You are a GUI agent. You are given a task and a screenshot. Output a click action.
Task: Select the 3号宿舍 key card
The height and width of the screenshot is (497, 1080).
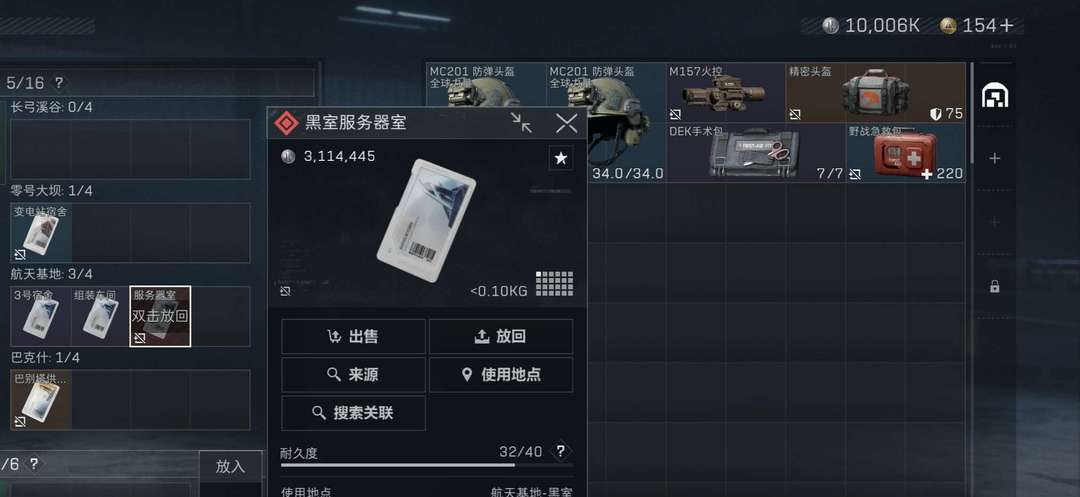[41, 317]
